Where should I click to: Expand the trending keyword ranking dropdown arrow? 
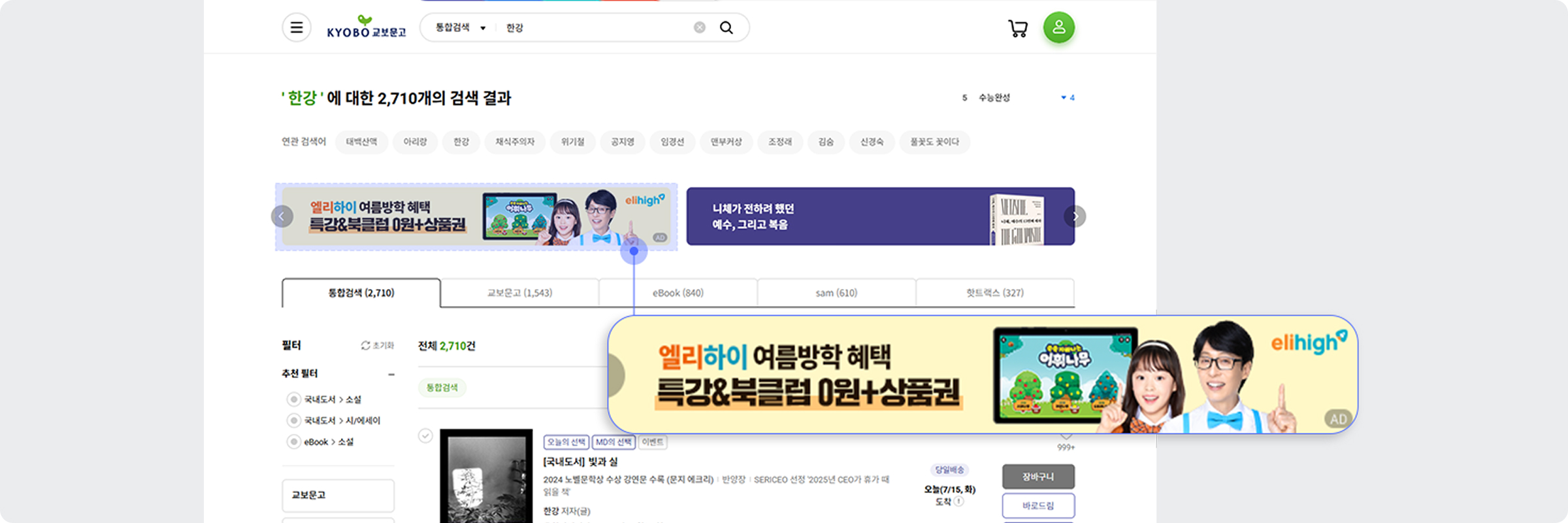pyautogui.click(x=1064, y=97)
